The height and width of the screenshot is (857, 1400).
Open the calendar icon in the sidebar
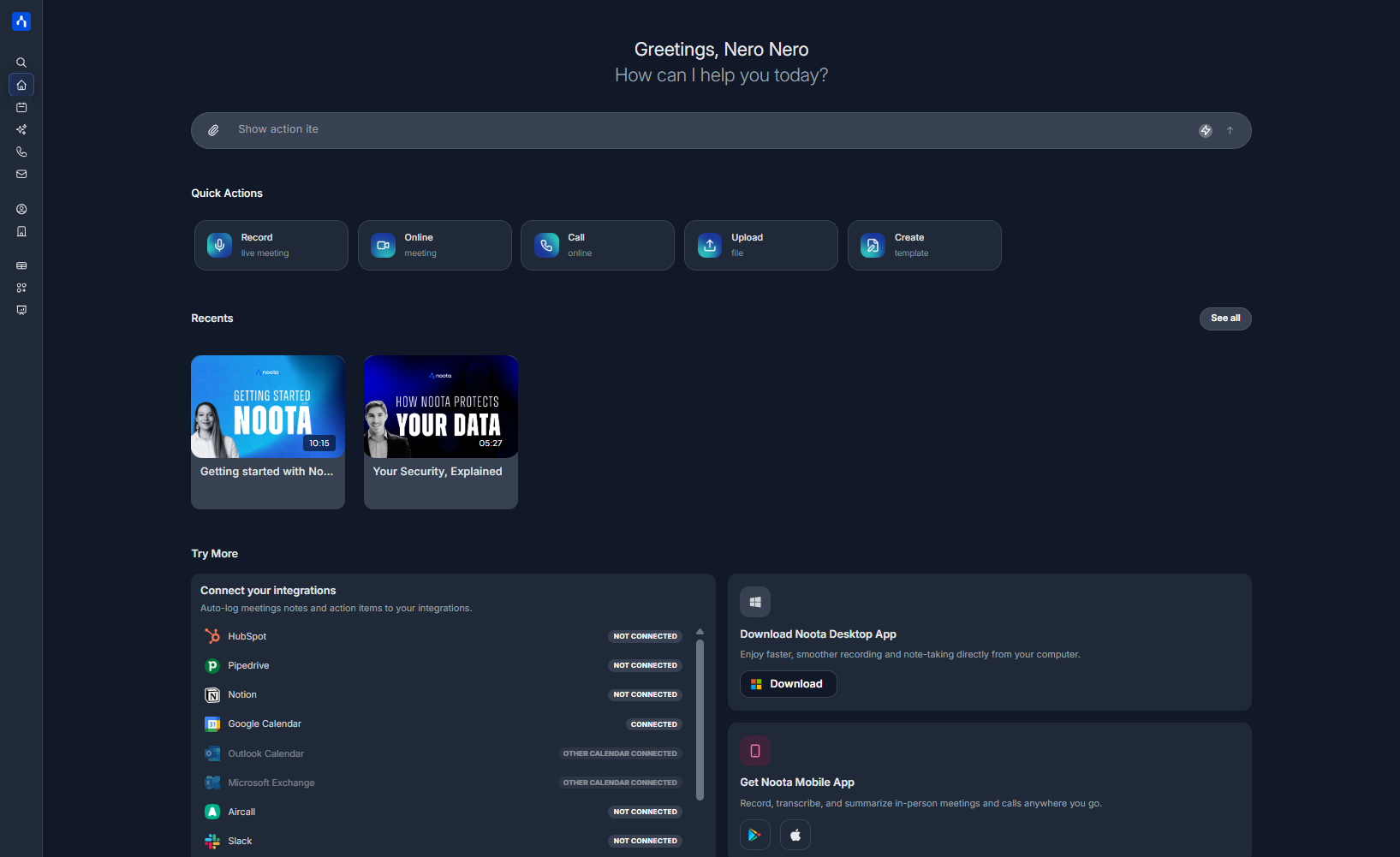pyautogui.click(x=21, y=107)
